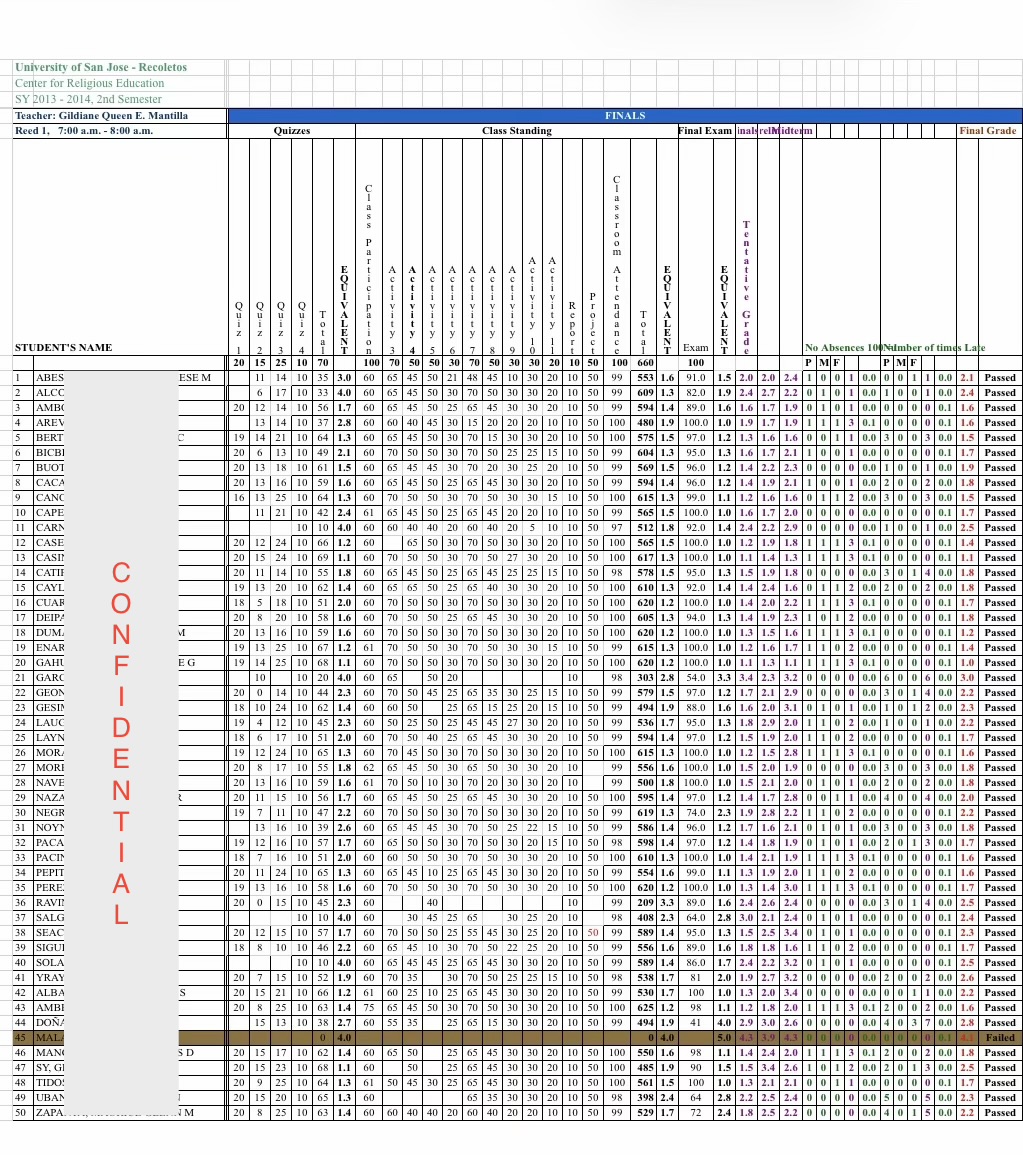1023x1155 pixels.
Task: Click exam score "54.0" in the GARC row
Action: tap(695, 678)
